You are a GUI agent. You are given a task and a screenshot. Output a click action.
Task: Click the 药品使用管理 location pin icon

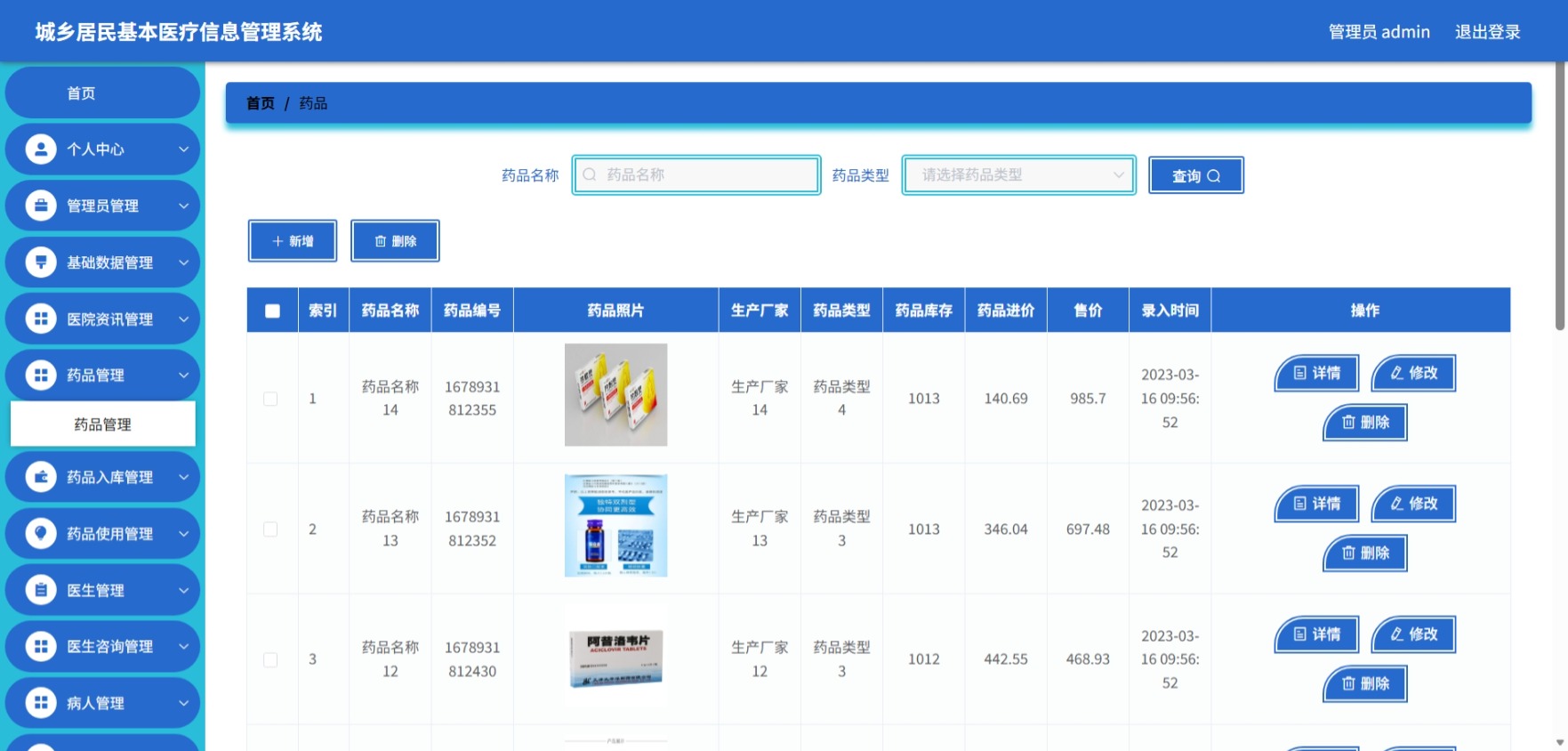coord(41,533)
